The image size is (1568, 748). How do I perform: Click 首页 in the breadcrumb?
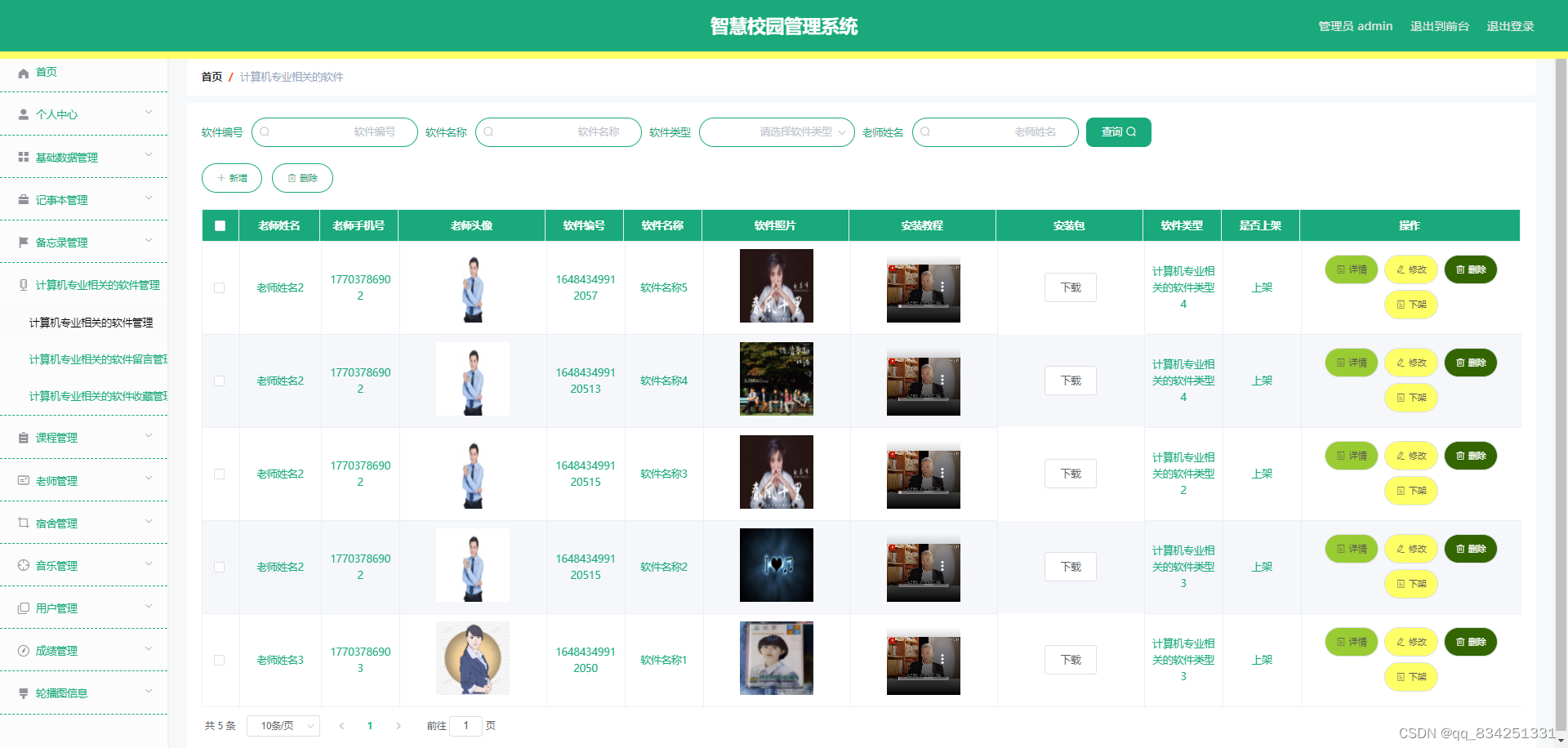(x=211, y=76)
